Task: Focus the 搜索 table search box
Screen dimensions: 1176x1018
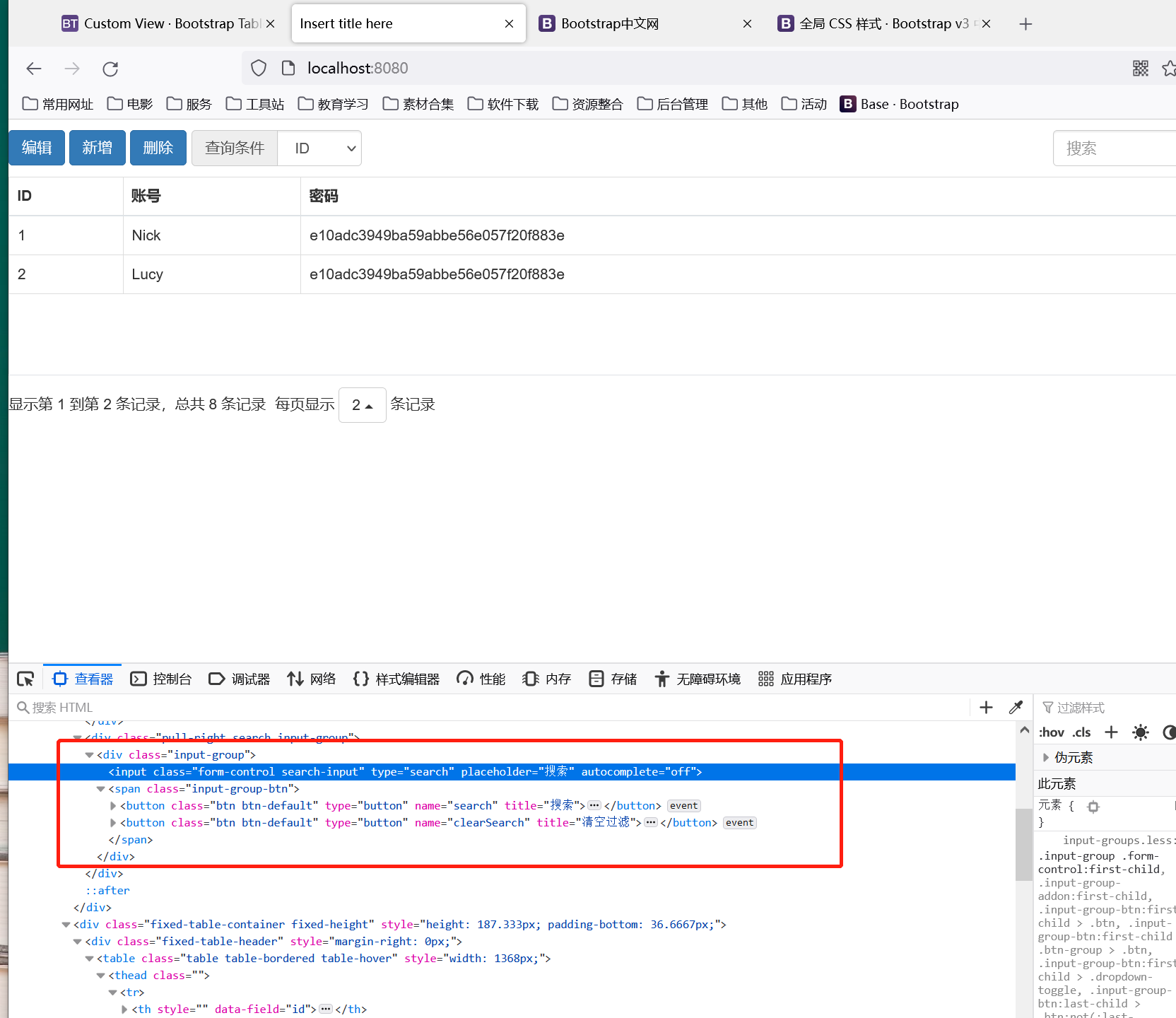Action: point(1115,148)
